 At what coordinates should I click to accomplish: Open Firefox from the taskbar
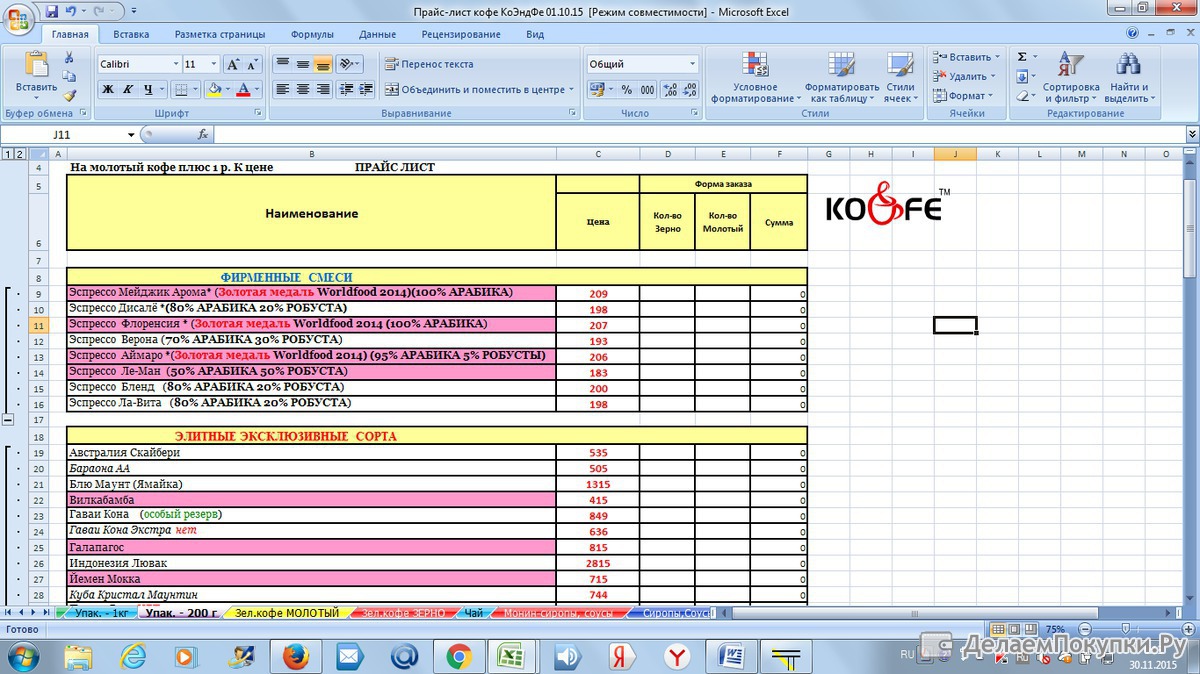point(294,656)
